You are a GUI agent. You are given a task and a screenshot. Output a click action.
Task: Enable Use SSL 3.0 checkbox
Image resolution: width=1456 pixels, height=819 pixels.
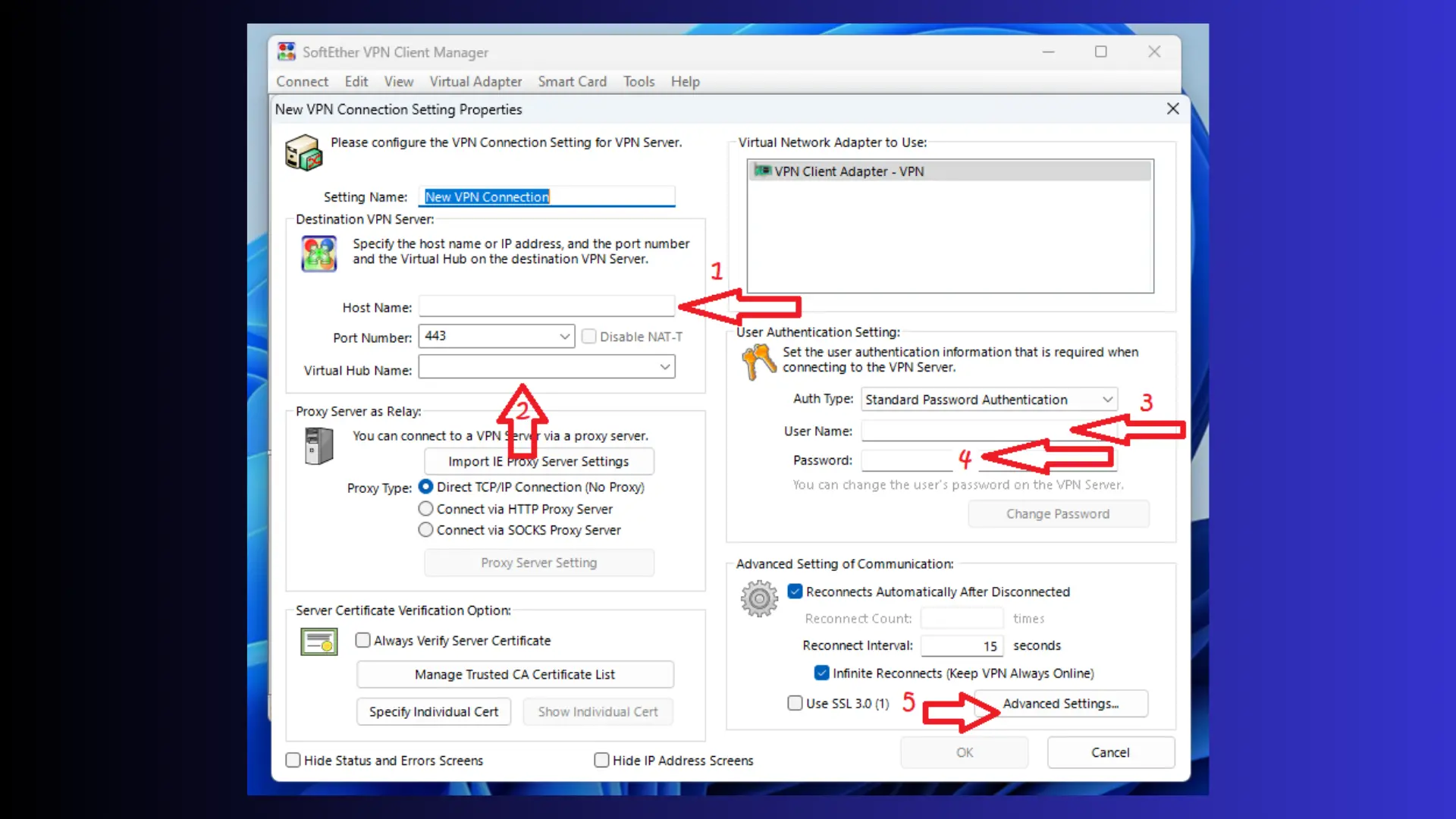(x=795, y=703)
